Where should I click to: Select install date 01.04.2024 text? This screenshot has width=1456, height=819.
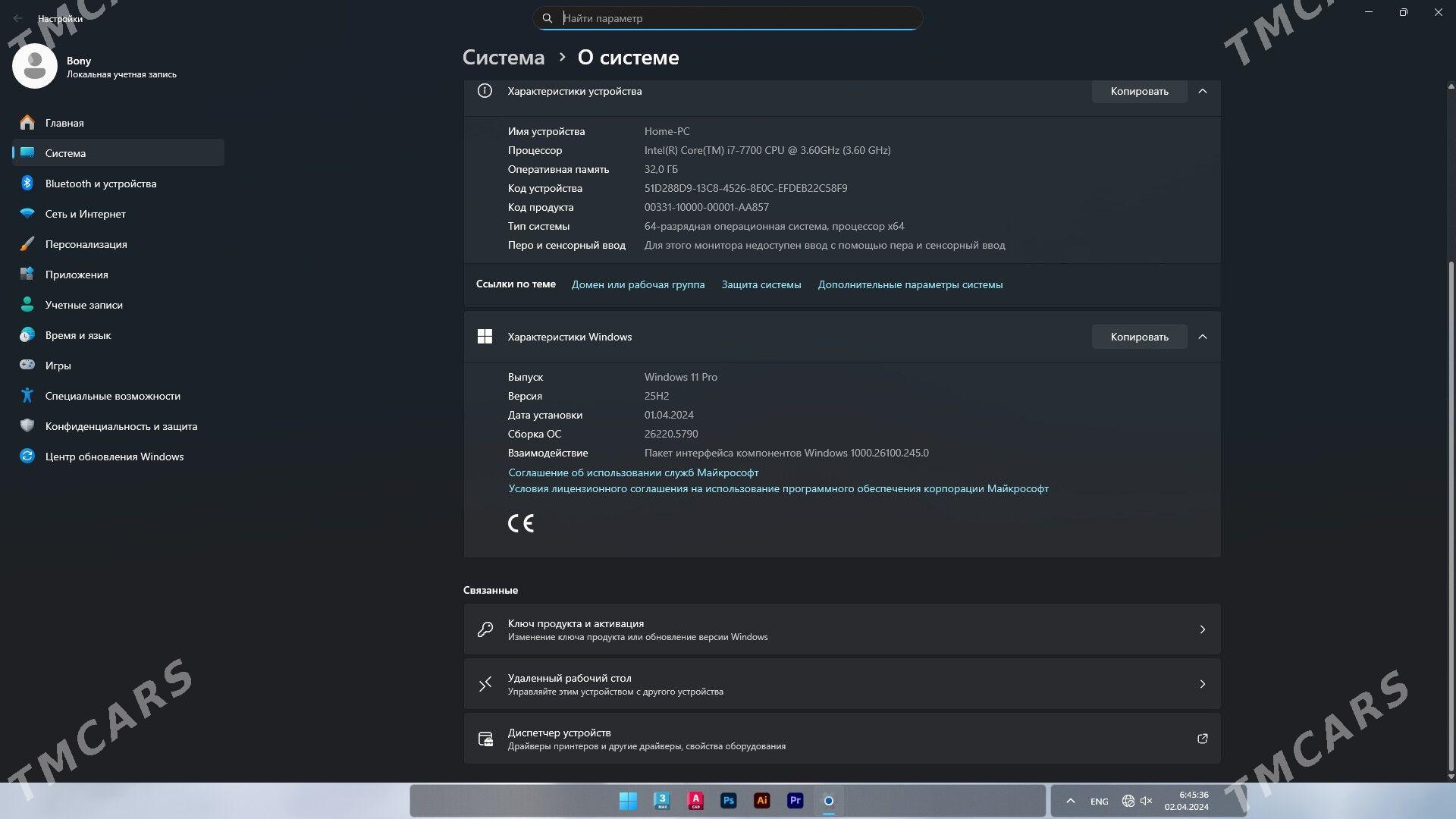pyautogui.click(x=669, y=415)
